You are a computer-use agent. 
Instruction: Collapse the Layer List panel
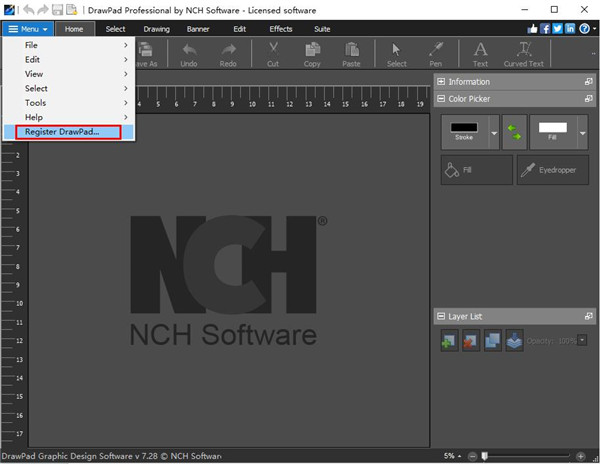pyautogui.click(x=441, y=316)
